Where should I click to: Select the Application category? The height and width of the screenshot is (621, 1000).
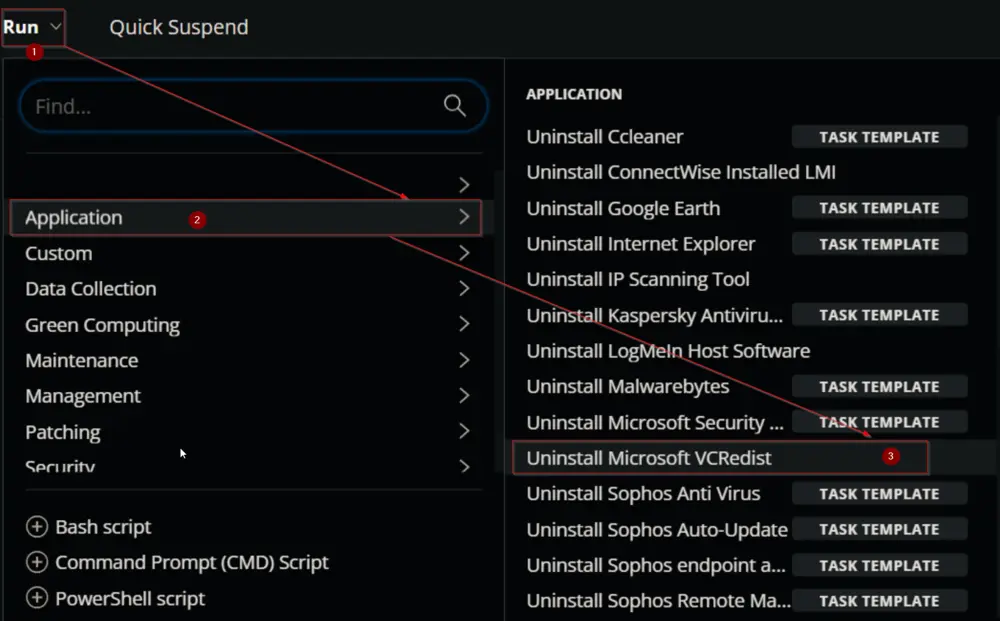coord(246,217)
